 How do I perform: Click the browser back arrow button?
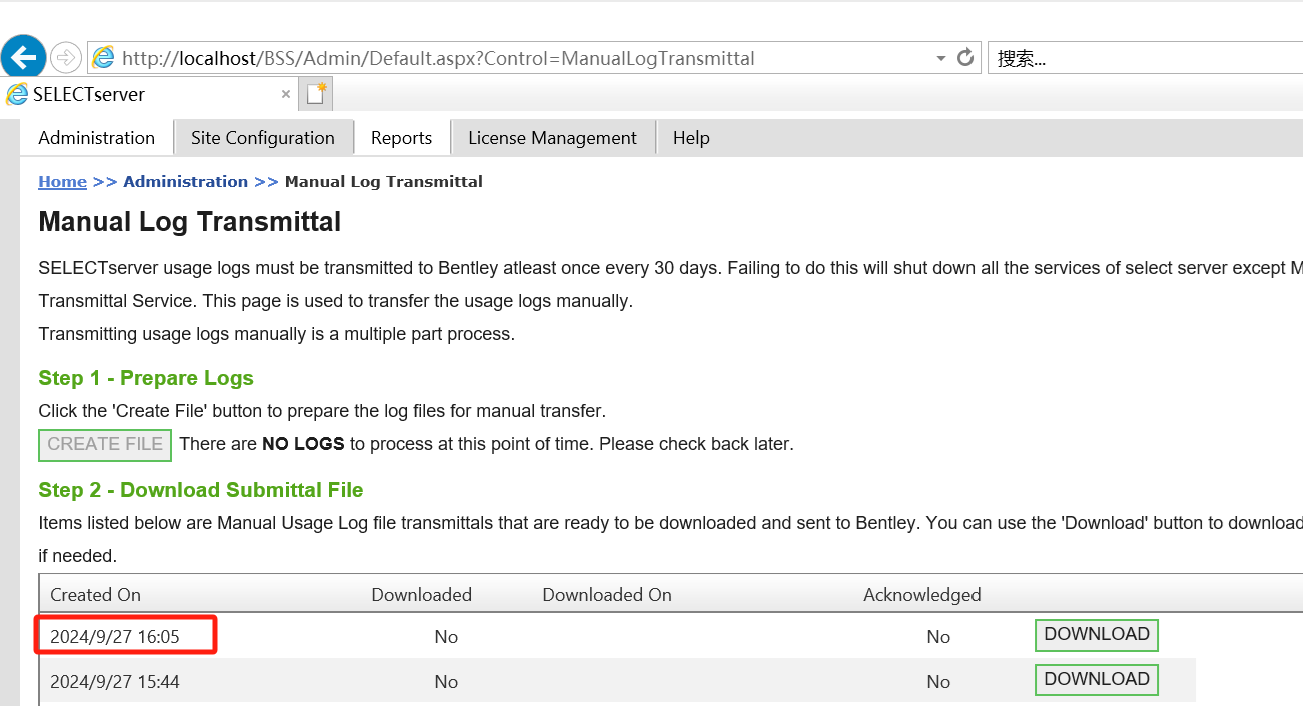click(24, 57)
